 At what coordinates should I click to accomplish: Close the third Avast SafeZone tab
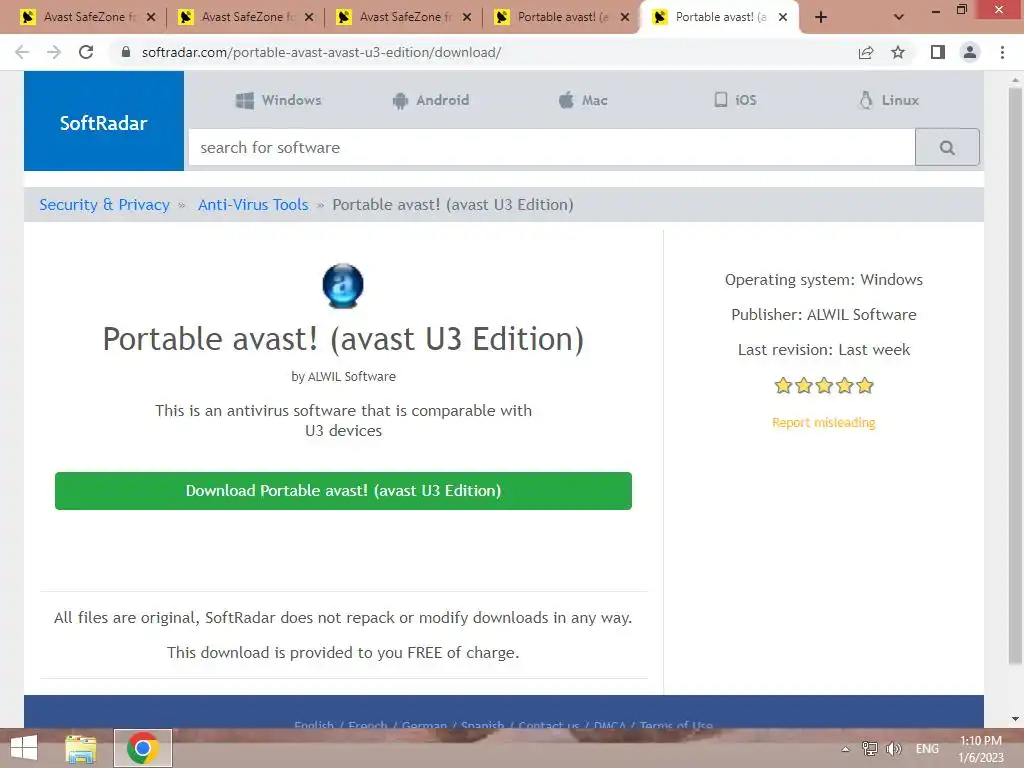pyautogui.click(x=467, y=17)
